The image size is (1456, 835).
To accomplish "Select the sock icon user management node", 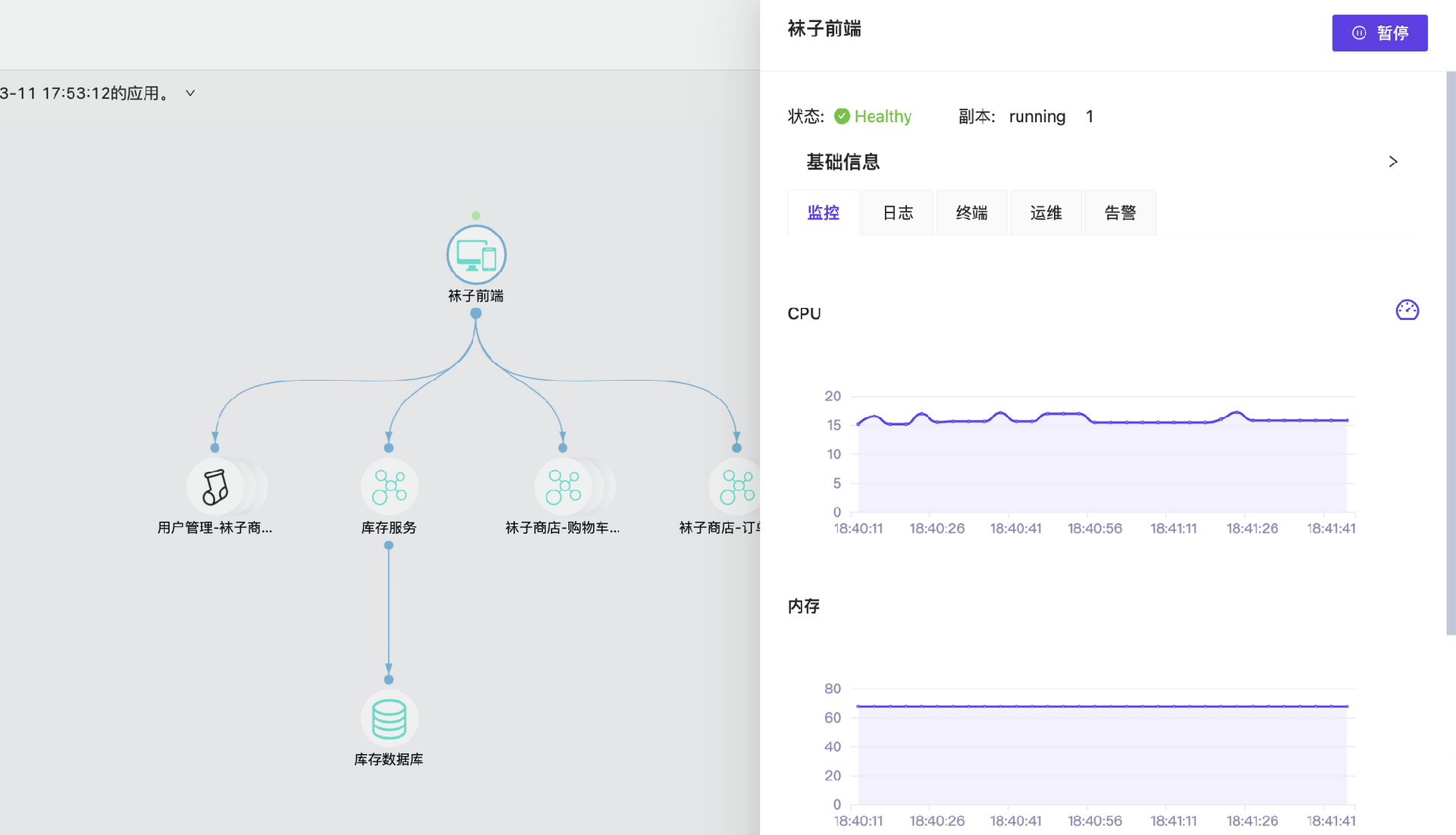I will click(215, 487).
